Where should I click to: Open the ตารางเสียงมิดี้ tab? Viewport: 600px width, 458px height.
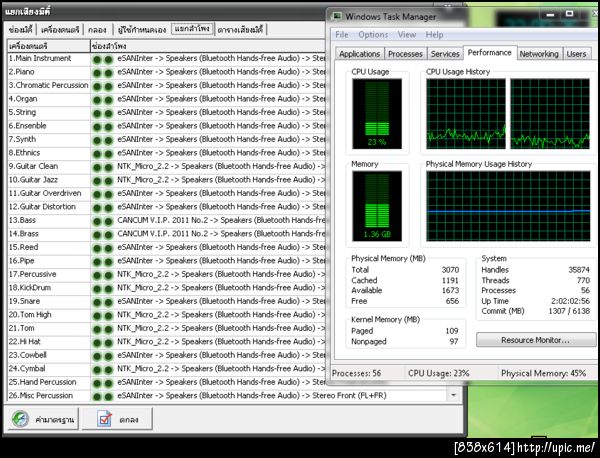pos(240,29)
